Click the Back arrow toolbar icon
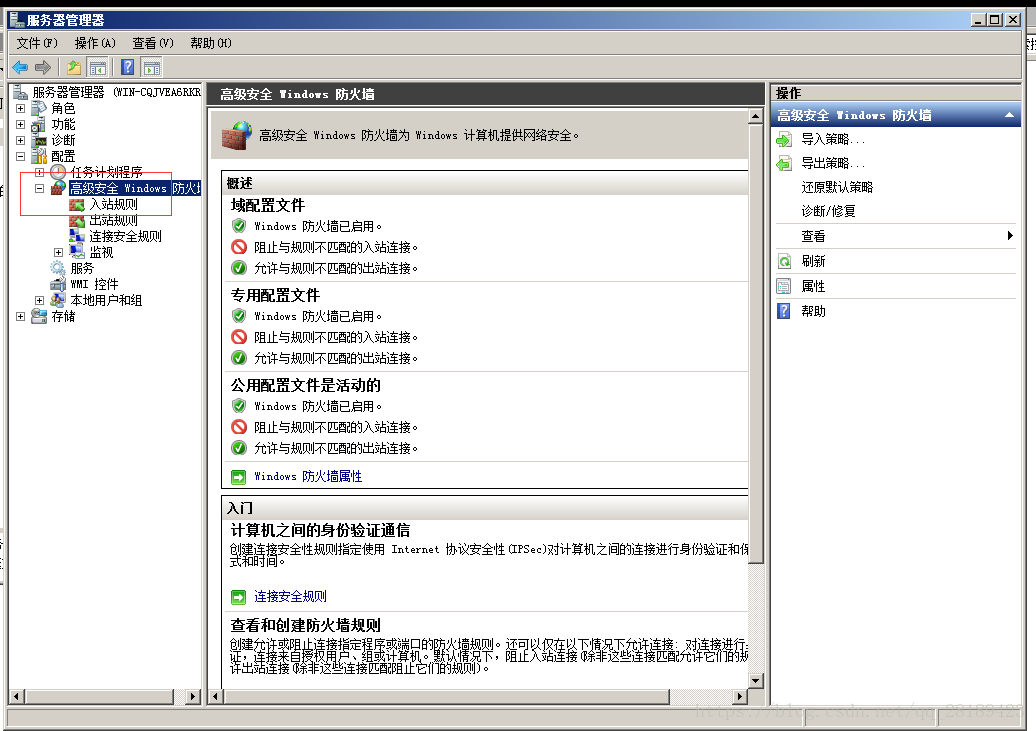 [x=20, y=67]
